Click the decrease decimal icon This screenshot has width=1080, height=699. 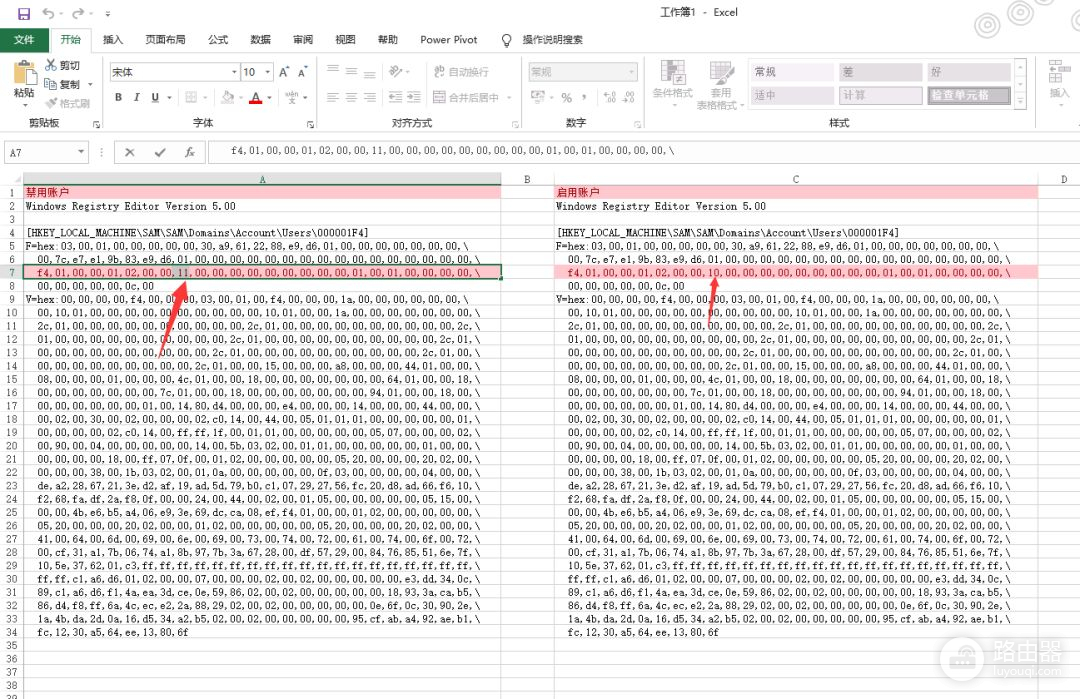(628, 97)
